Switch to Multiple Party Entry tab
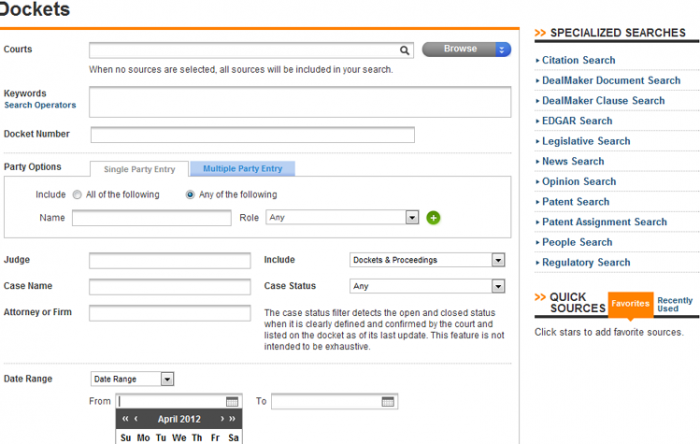700x444 pixels. pos(243,169)
